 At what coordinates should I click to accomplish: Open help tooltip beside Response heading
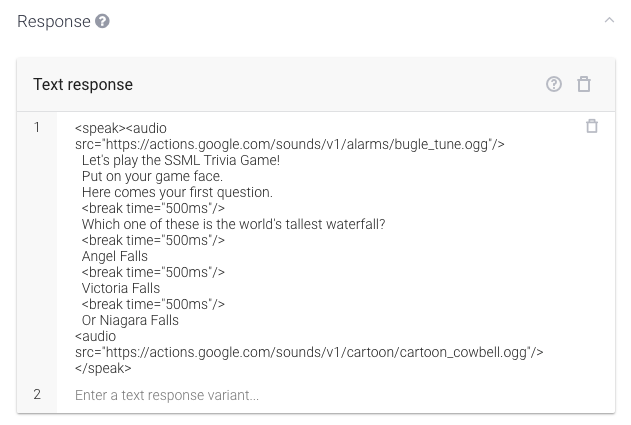coord(102,21)
